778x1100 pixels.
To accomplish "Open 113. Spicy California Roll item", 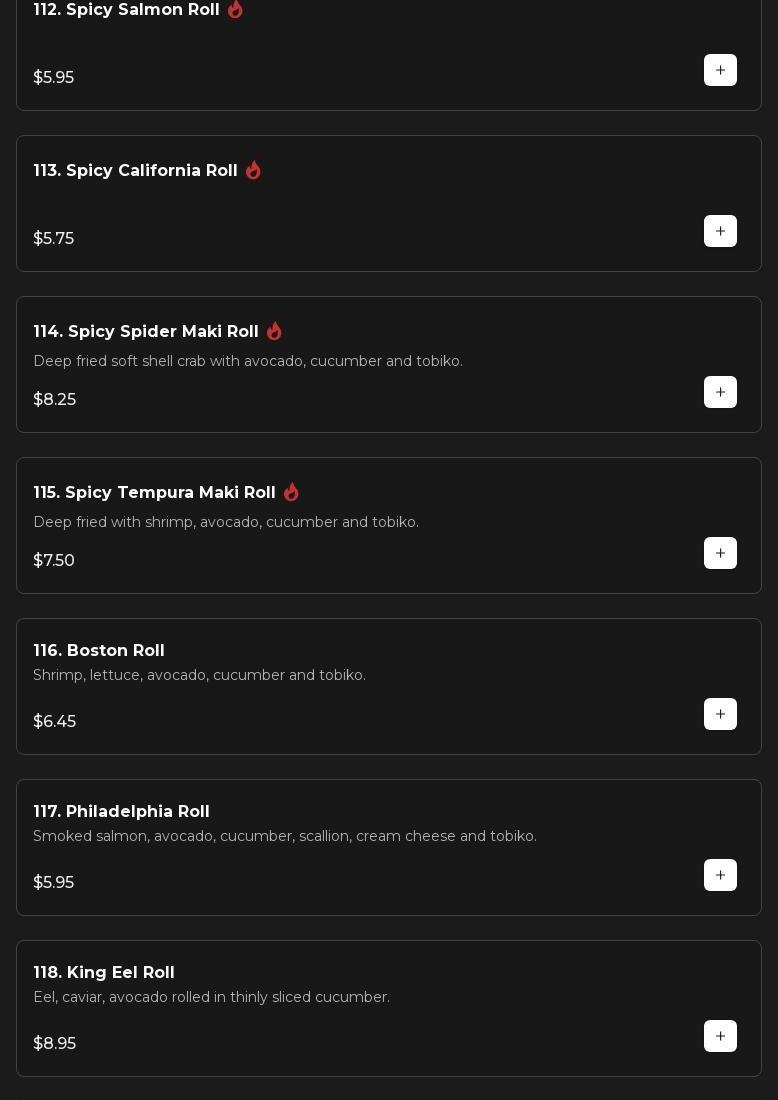I will tap(135, 171).
